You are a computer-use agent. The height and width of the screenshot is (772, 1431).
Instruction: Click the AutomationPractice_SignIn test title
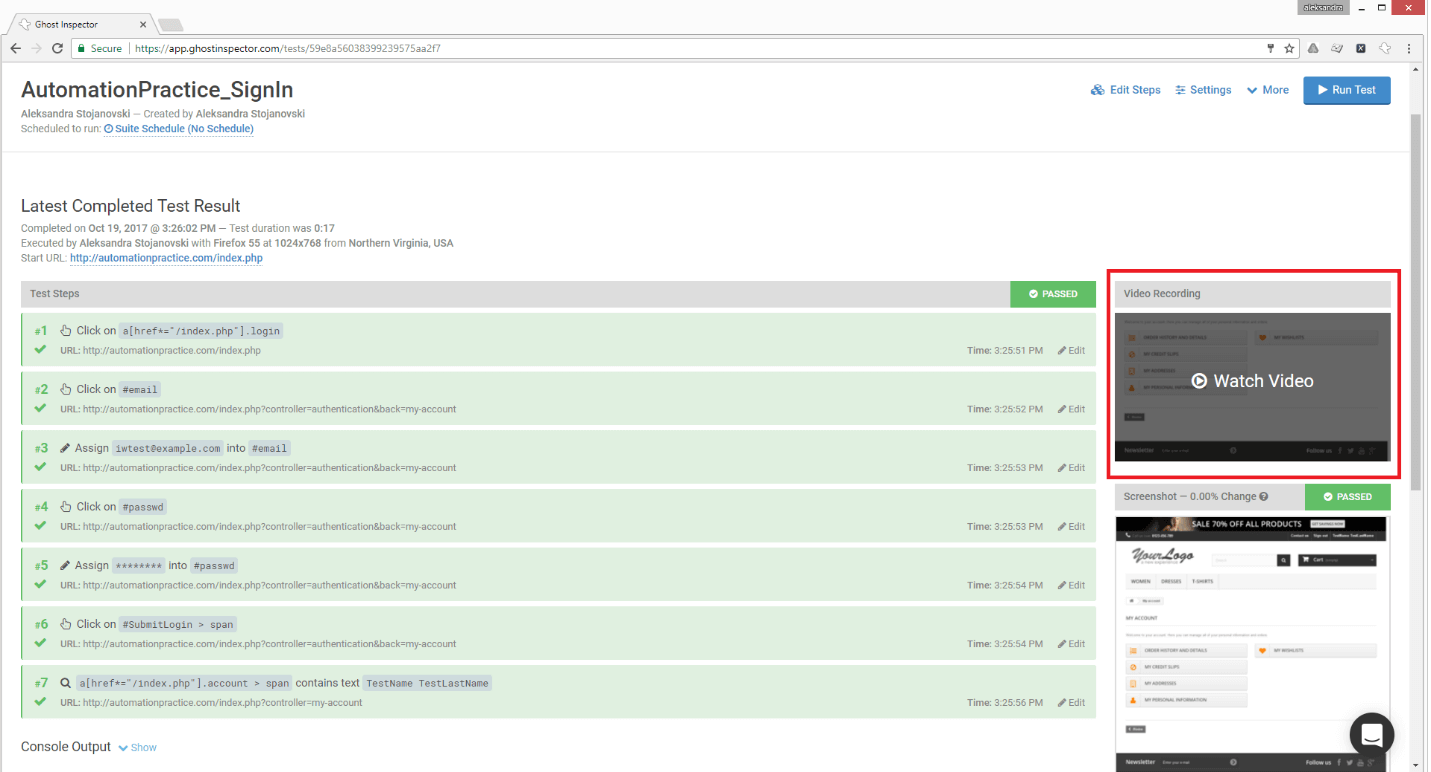157,90
